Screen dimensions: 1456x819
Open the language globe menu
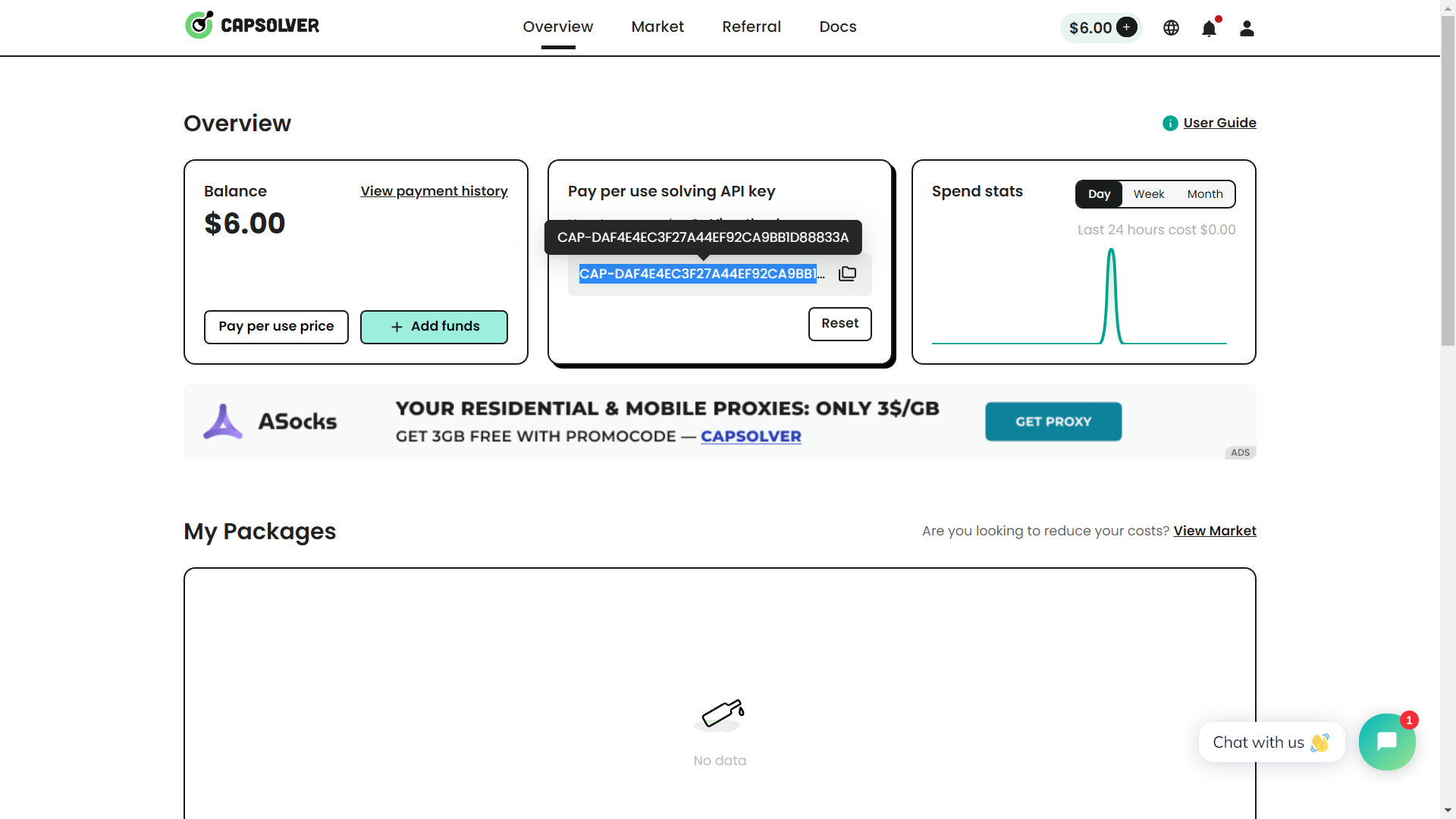pyautogui.click(x=1171, y=28)
